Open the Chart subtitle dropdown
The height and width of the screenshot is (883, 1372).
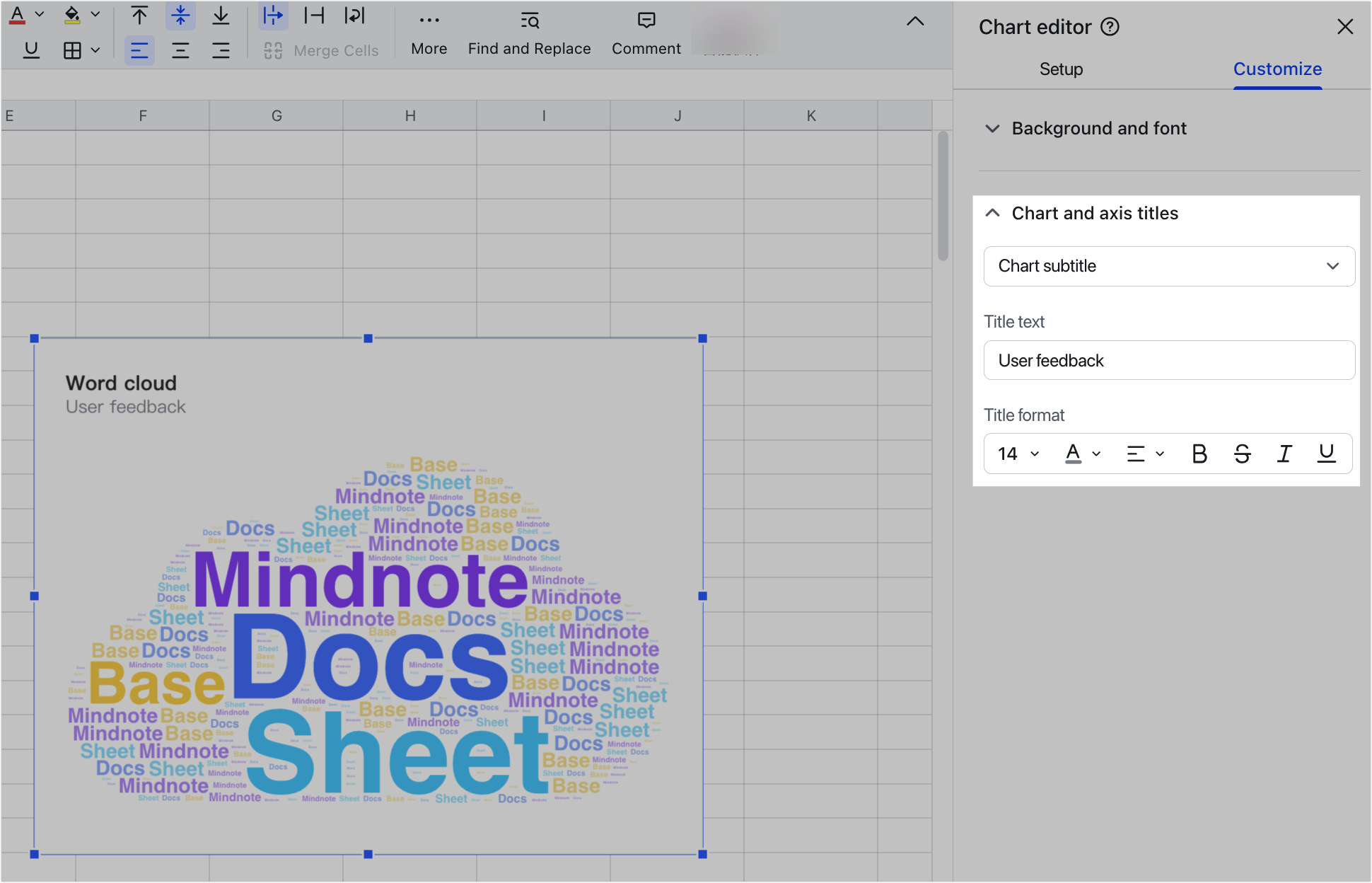click(1168, 266)
